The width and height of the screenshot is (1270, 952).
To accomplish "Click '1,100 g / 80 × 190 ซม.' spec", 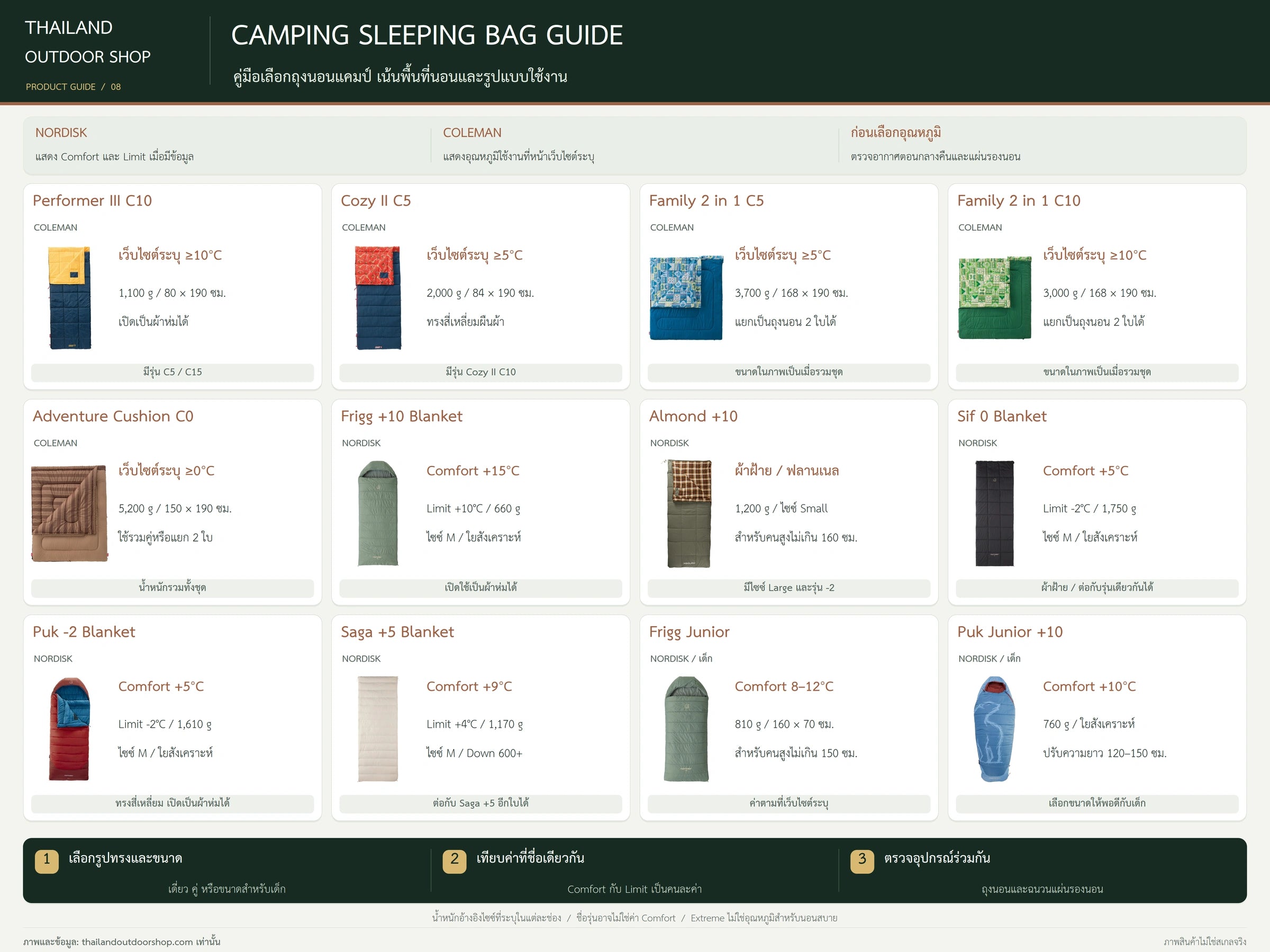I will tap(171, 292).
